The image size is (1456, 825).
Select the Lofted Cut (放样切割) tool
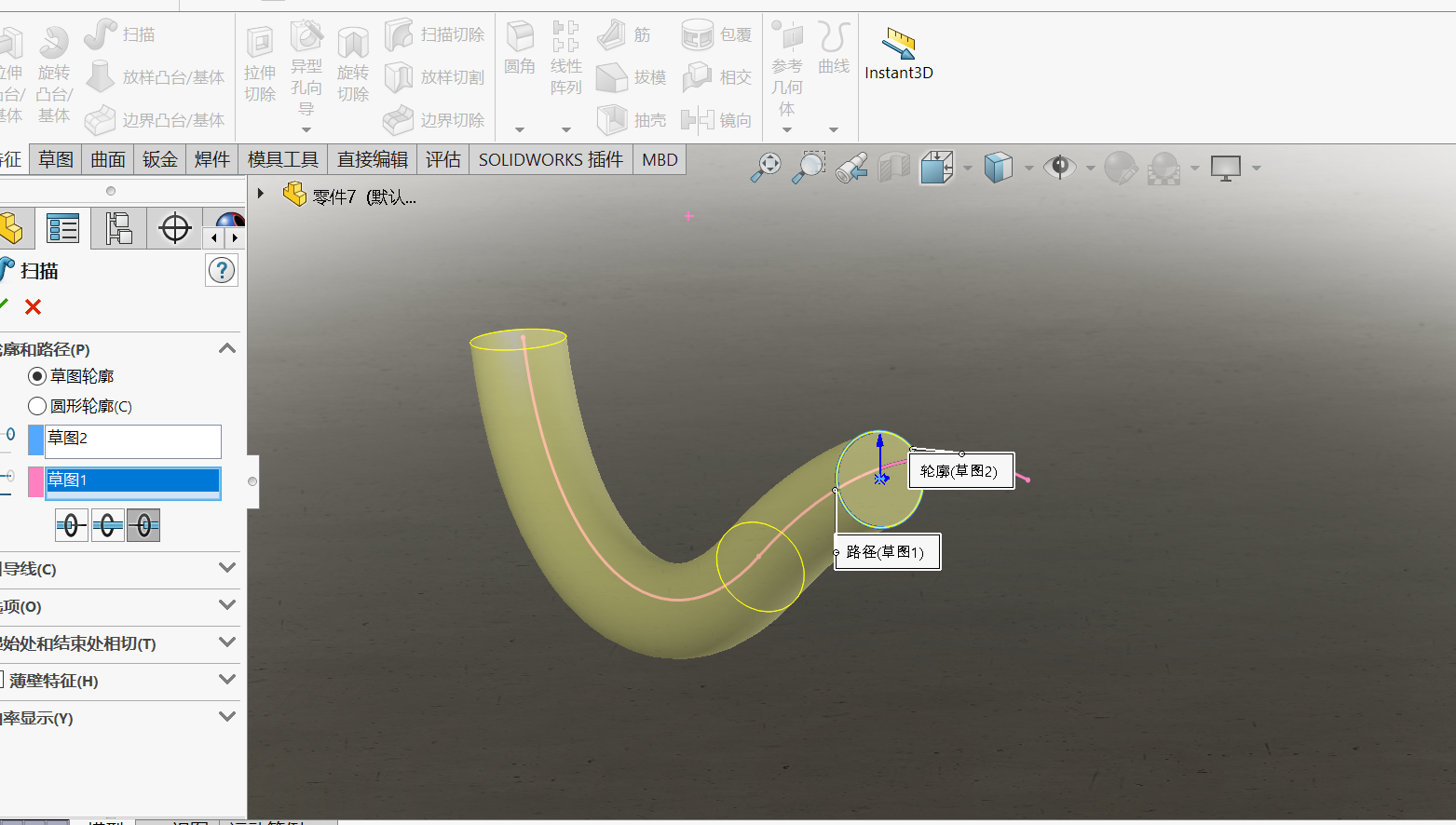pyautogui.click(x=434, y=77)
